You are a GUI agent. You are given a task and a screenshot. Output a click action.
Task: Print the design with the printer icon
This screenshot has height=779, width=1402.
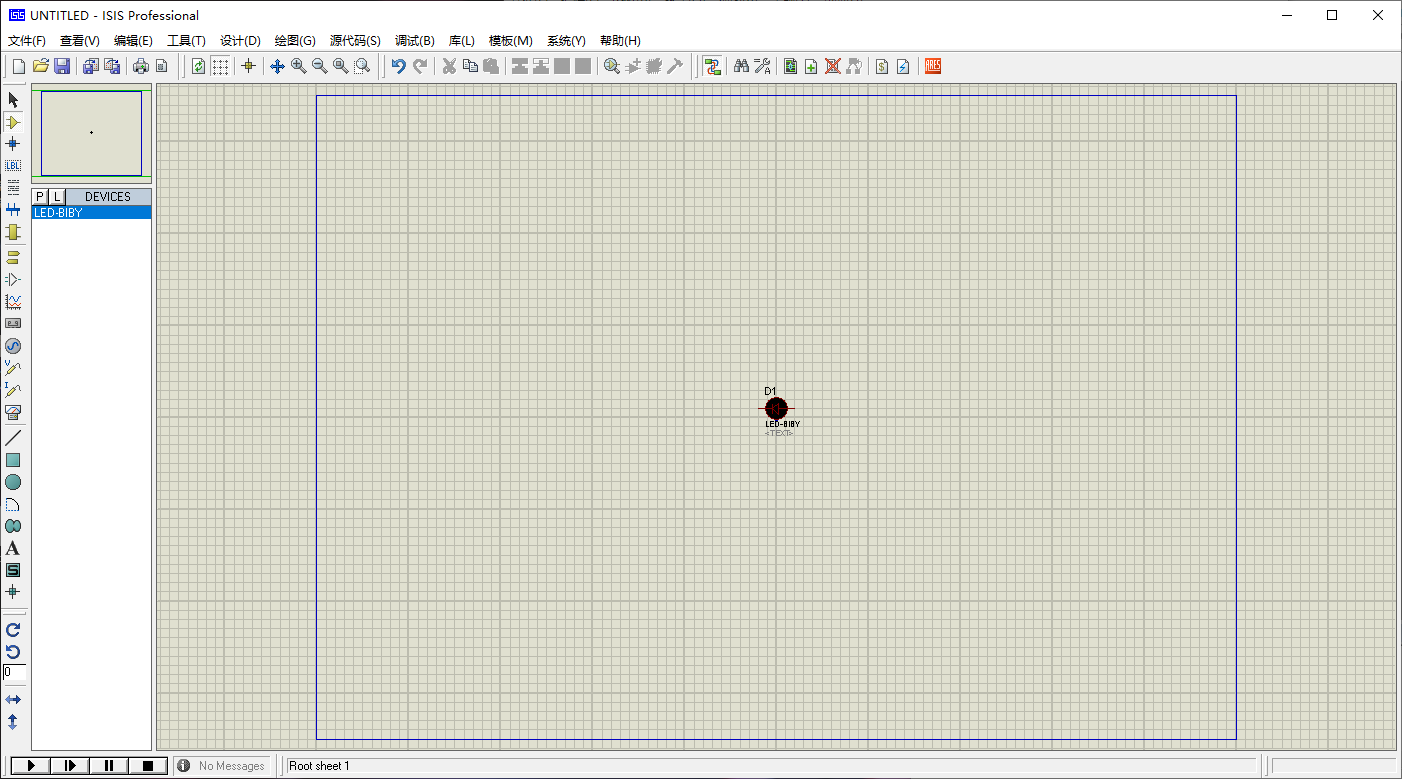[x=140, y=66]
